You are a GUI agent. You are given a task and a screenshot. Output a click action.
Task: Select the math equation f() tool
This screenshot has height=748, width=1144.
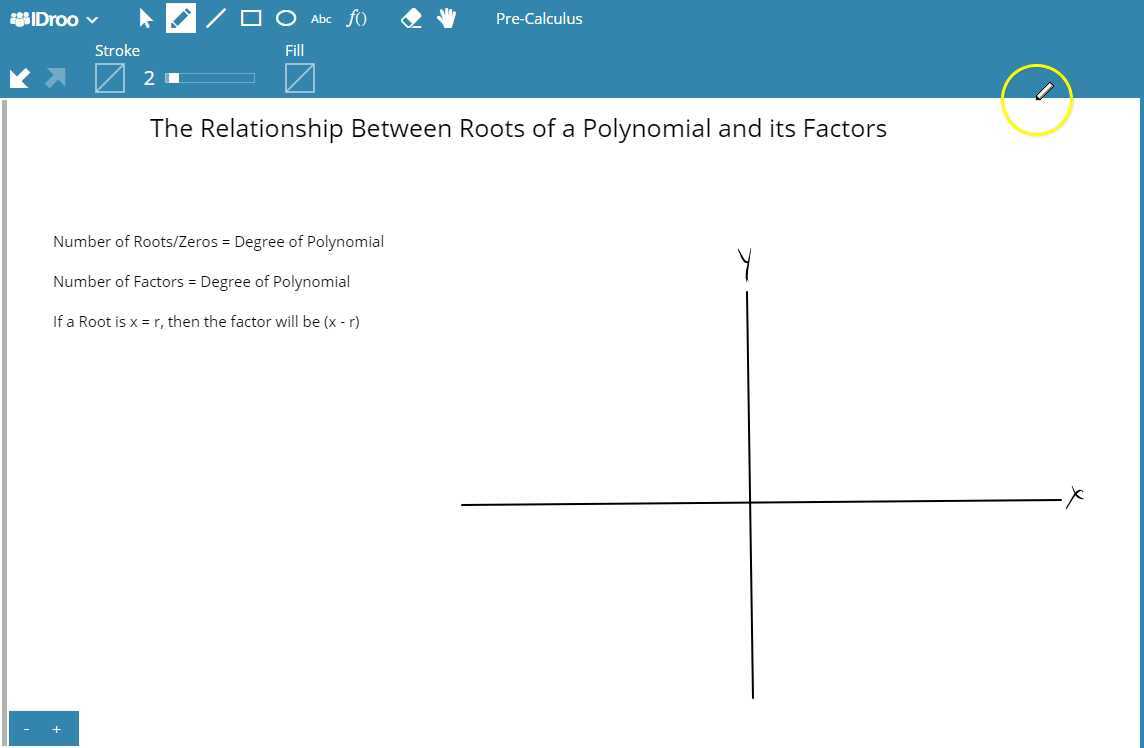[x=357, y=18]
